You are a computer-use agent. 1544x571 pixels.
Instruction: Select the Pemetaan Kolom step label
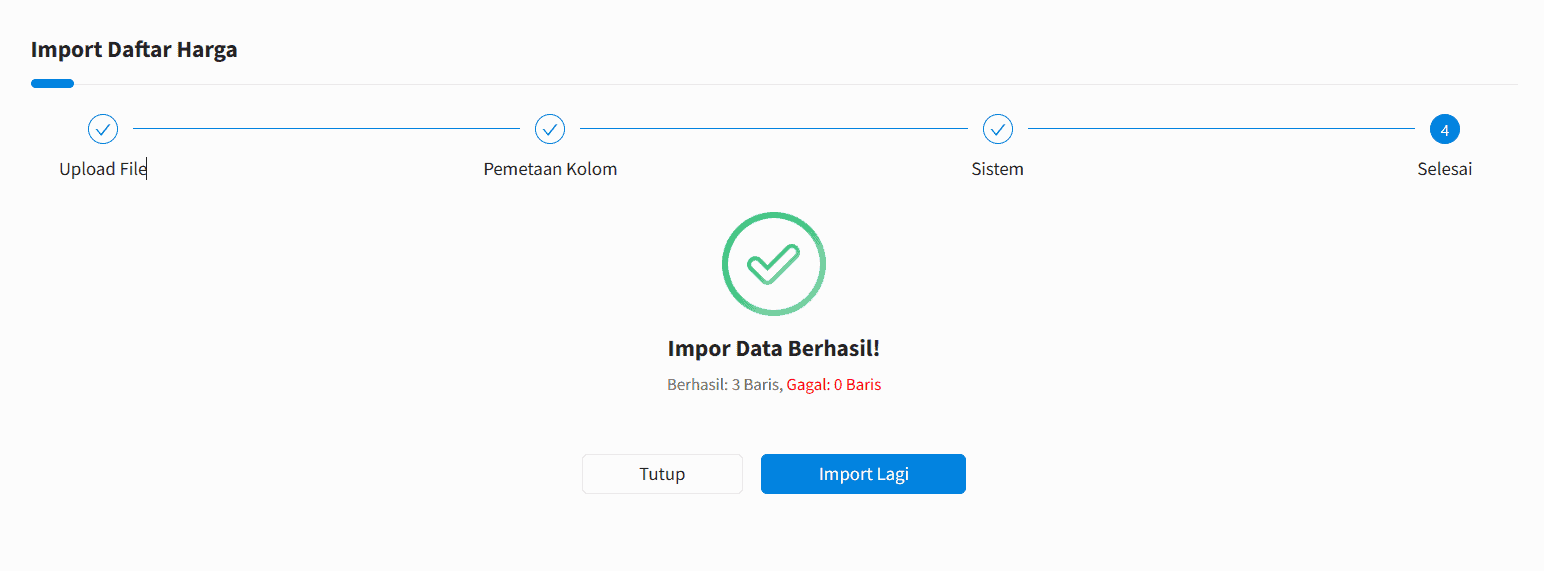(550, 169)
